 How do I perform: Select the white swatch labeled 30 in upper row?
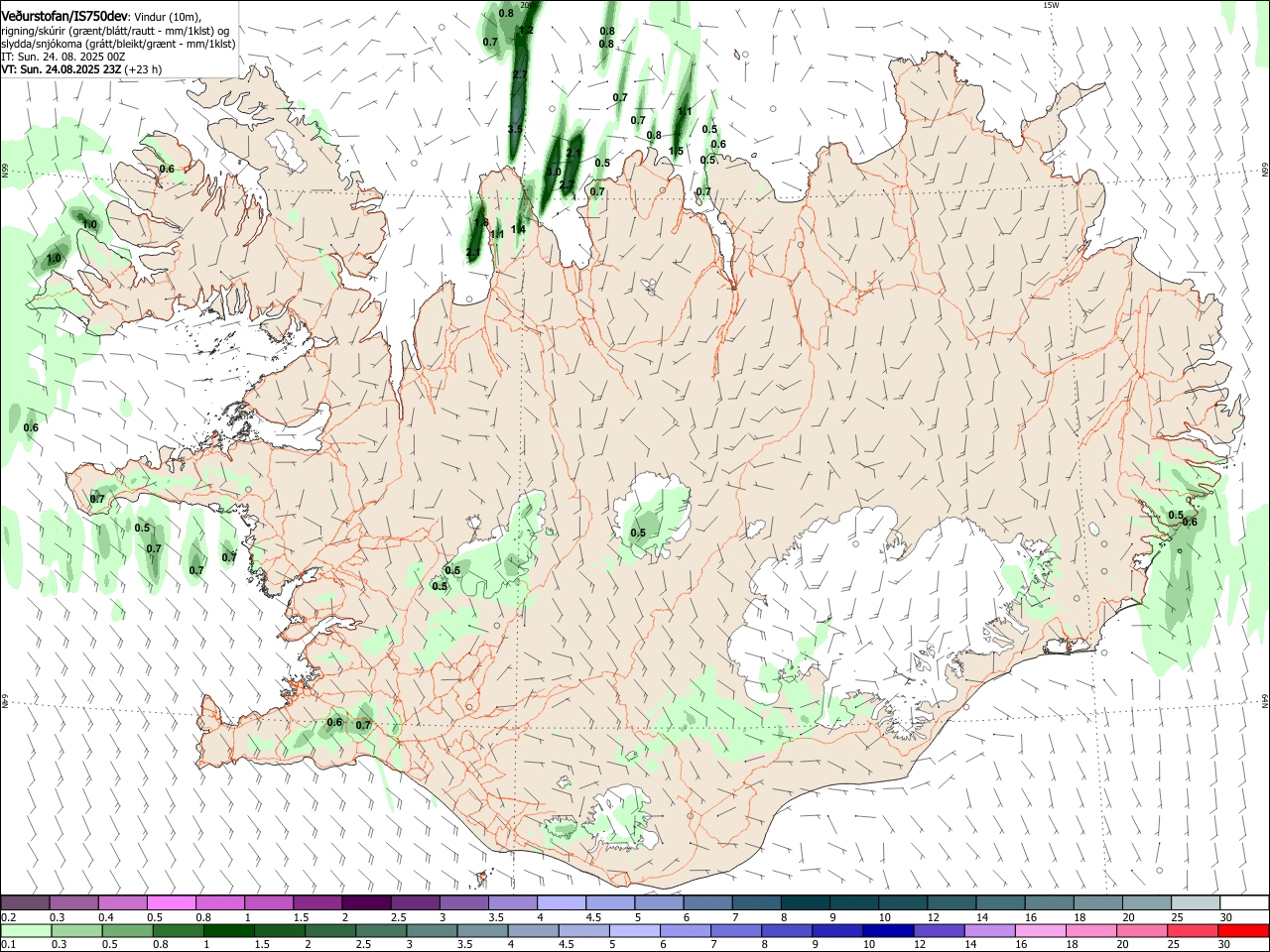pyautogui.click(x=1244, y=902)
